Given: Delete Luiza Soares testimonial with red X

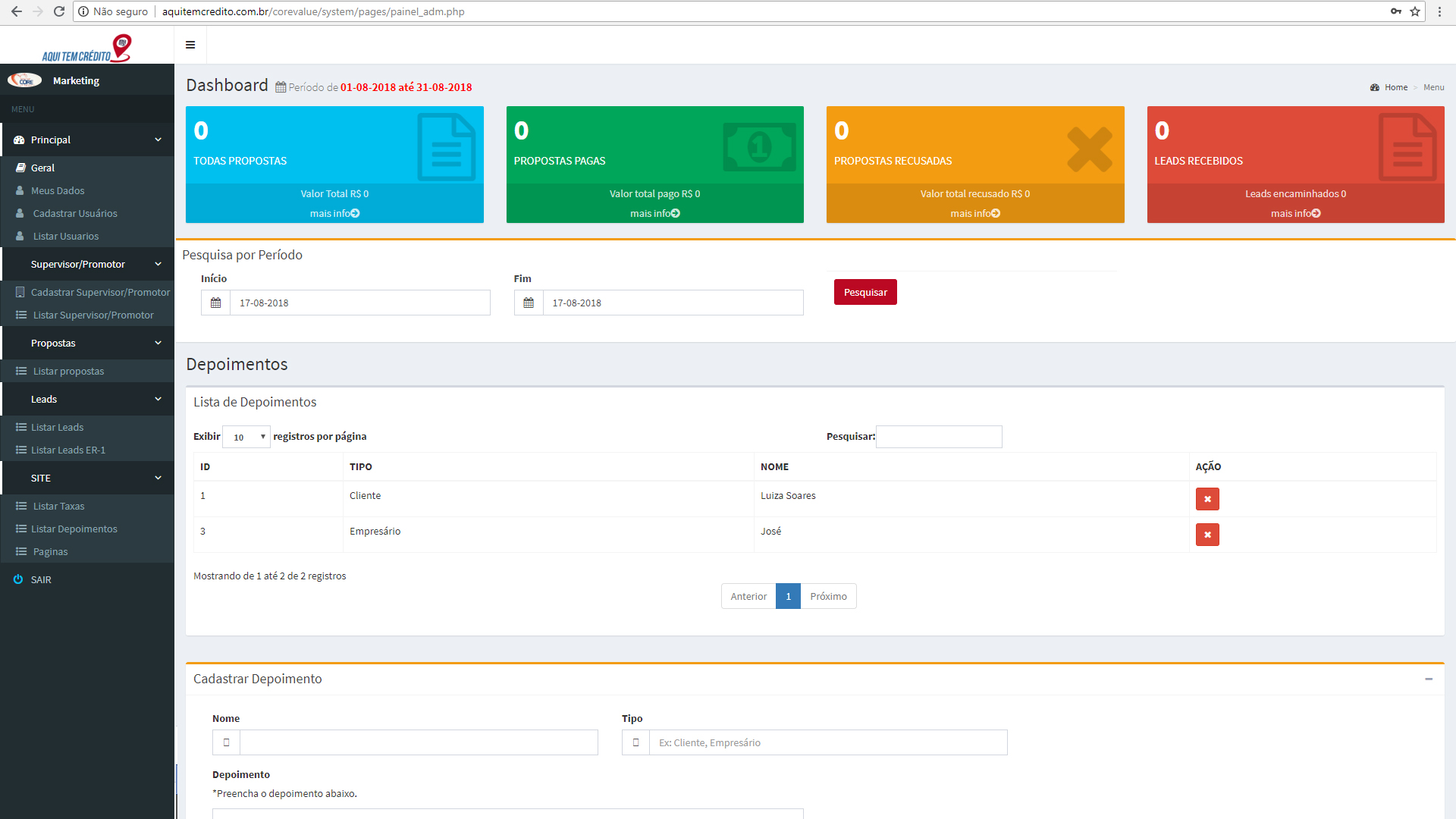Looking at the screenshot, I should 1207,499.
